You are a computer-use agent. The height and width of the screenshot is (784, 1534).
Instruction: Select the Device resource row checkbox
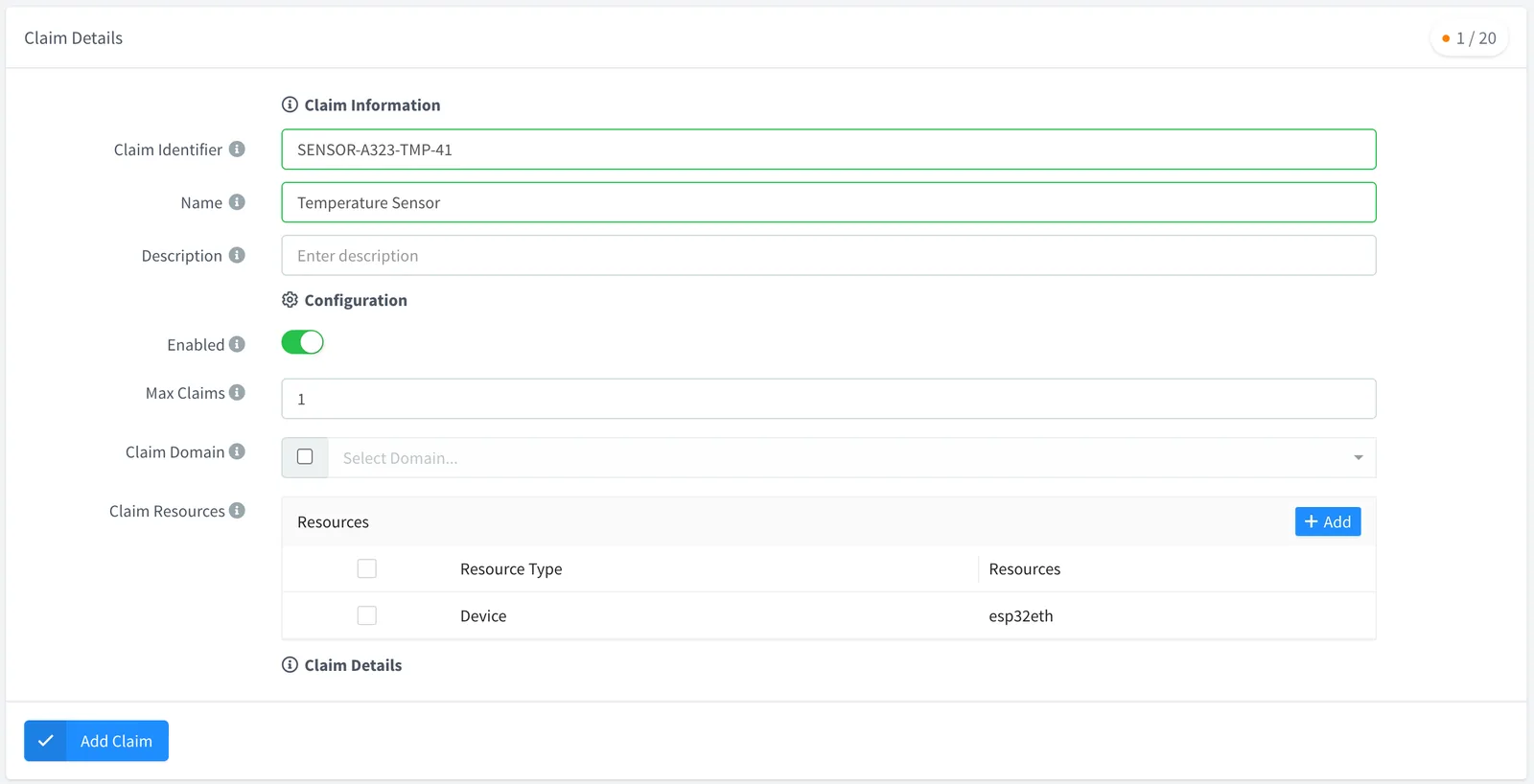[x=366, y=615]
